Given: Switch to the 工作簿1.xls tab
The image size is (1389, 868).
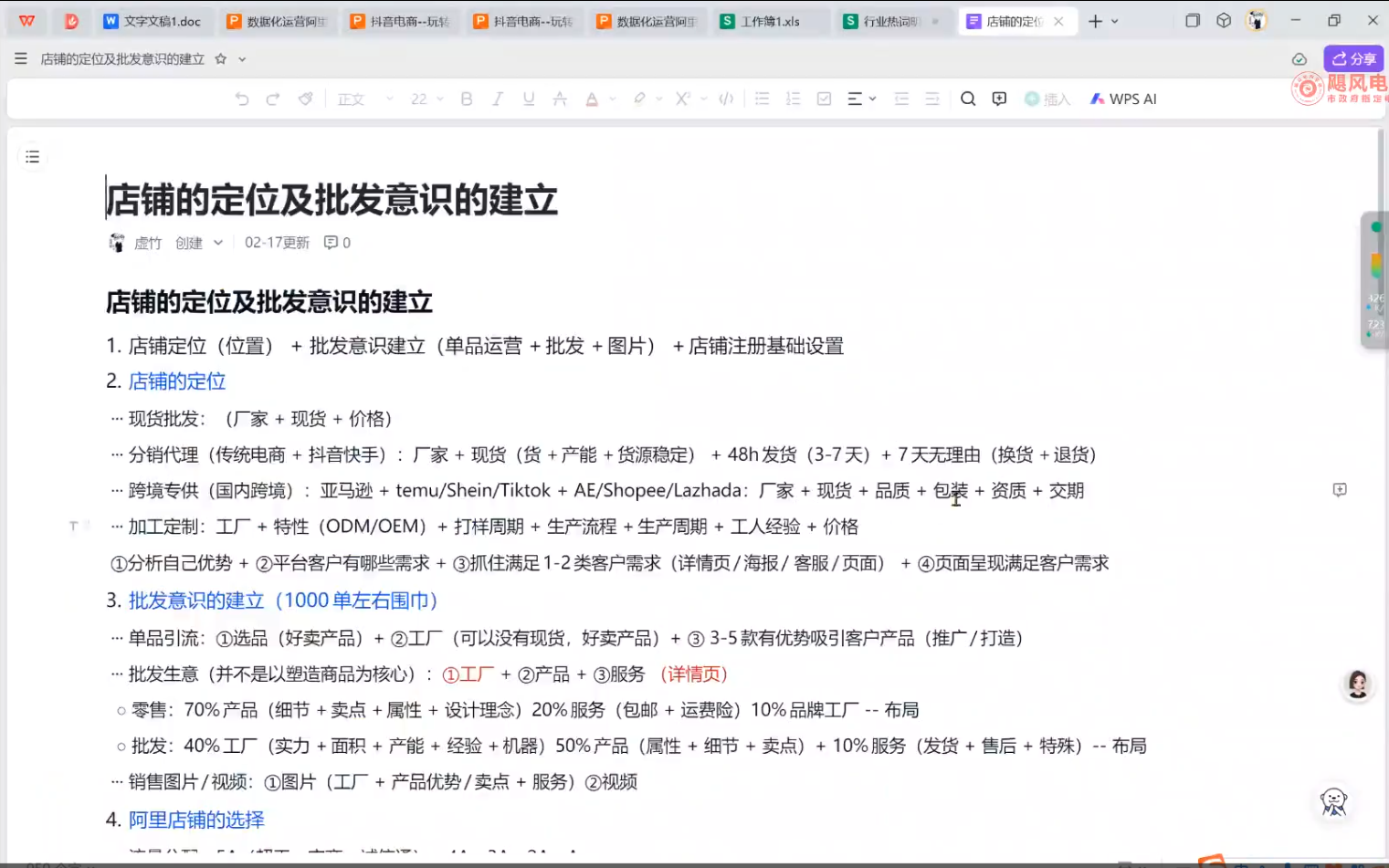Looking at the screenshot, I should click(770, 21).
